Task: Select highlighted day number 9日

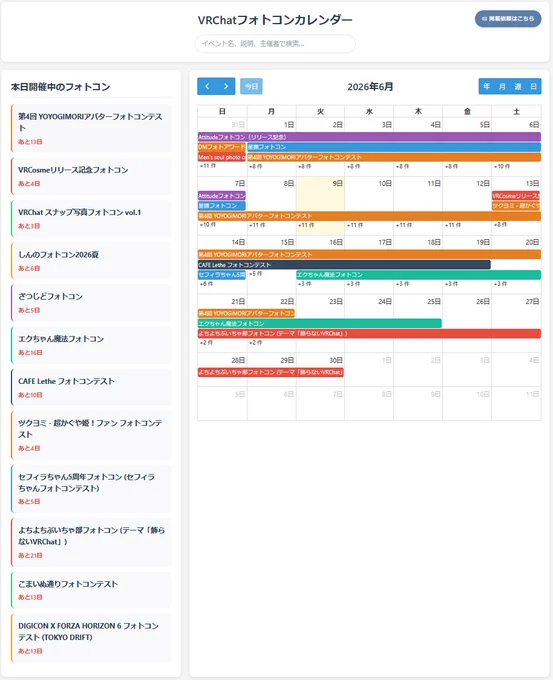Action: pos(337,183)
